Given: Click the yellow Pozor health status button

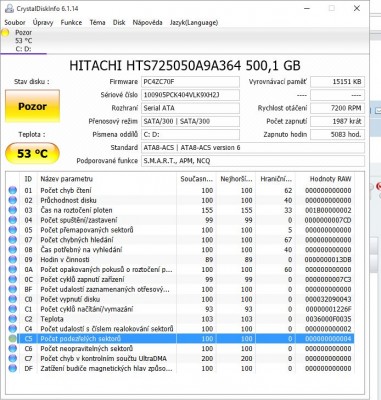Looking at the screenshot, I should 32,106.
